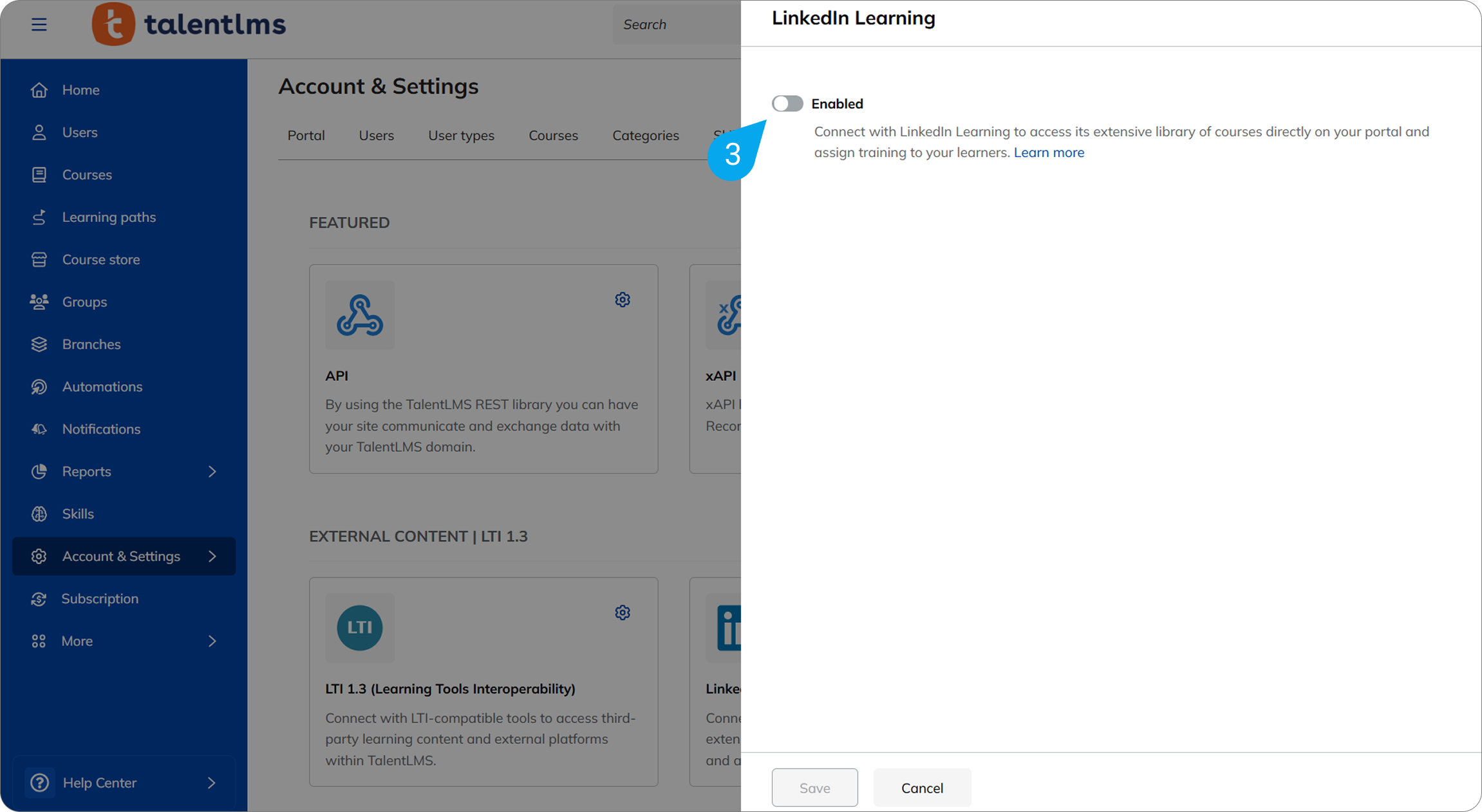Expand Help Center chevron

(212, 783)
